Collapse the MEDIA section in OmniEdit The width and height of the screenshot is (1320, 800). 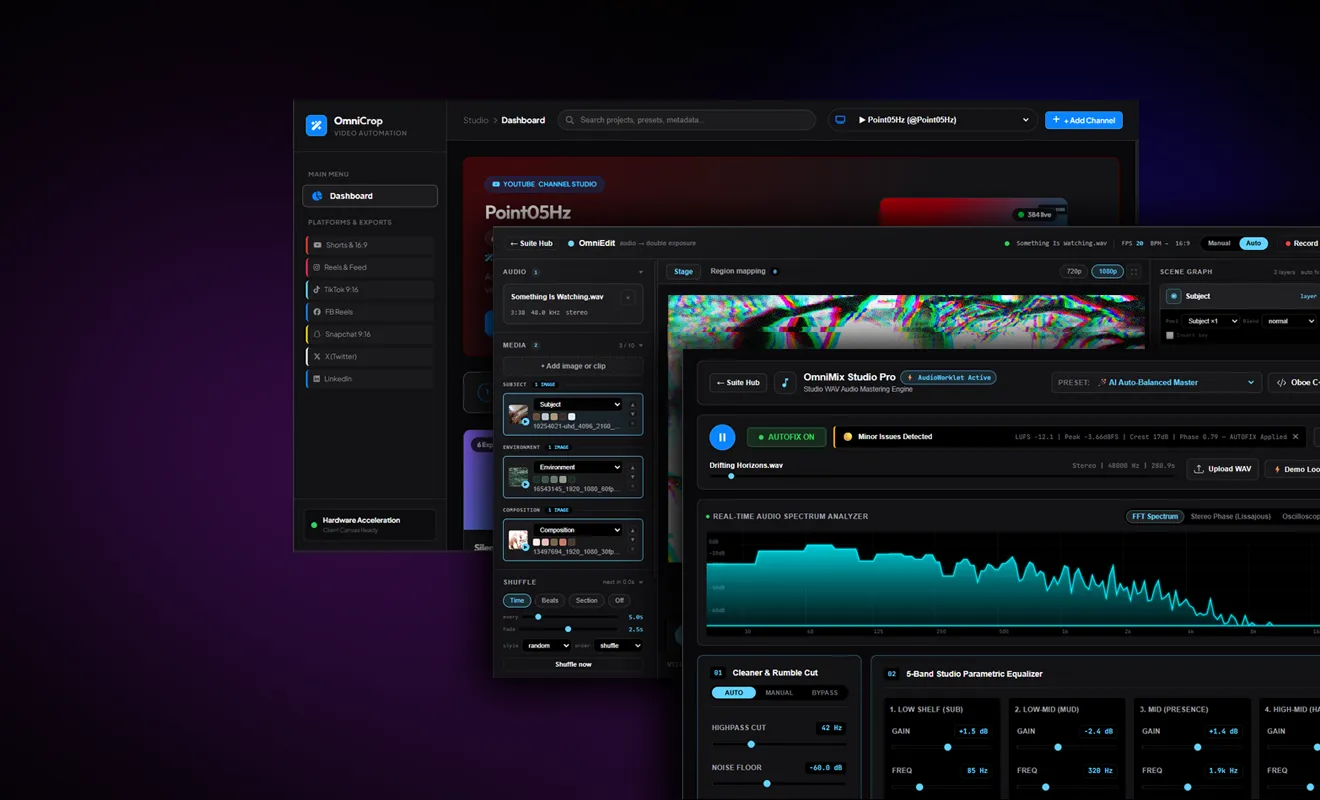641,346
